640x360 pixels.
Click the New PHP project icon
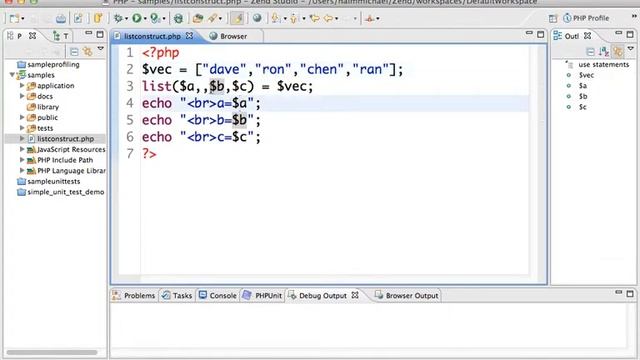(x=98, y=18)
